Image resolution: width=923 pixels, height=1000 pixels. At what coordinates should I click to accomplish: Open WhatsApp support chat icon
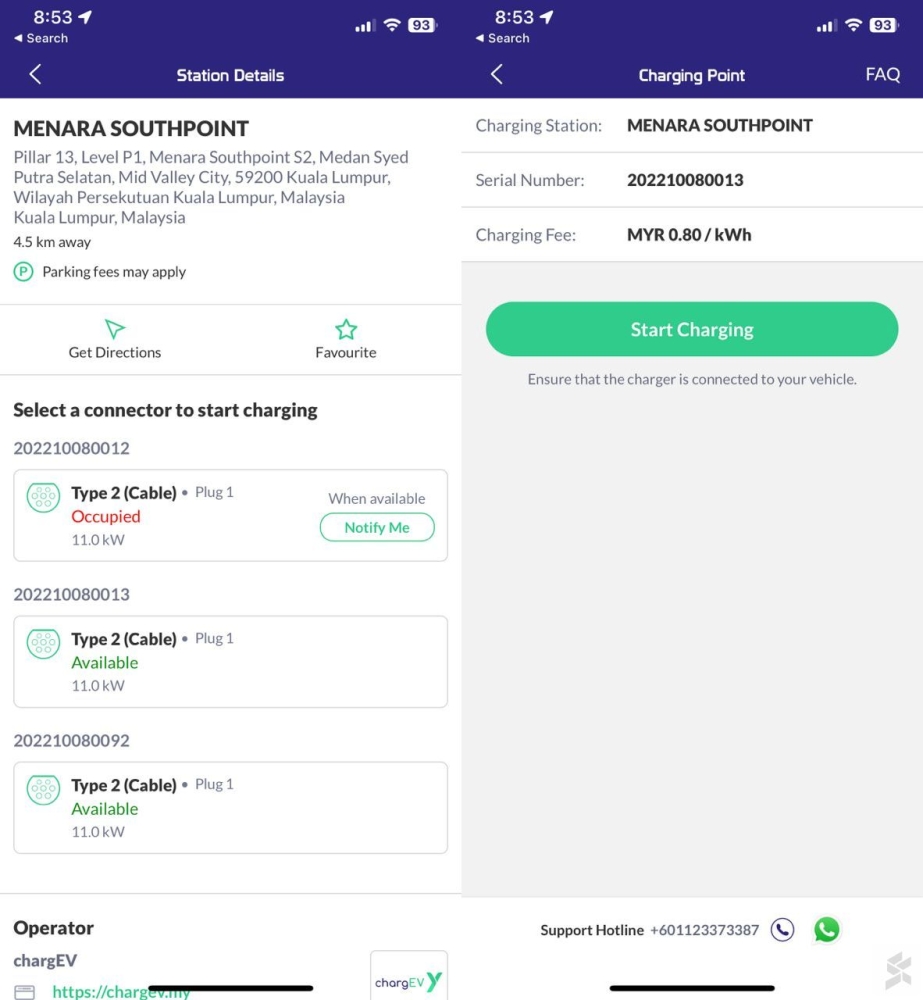tap(827, 930)
